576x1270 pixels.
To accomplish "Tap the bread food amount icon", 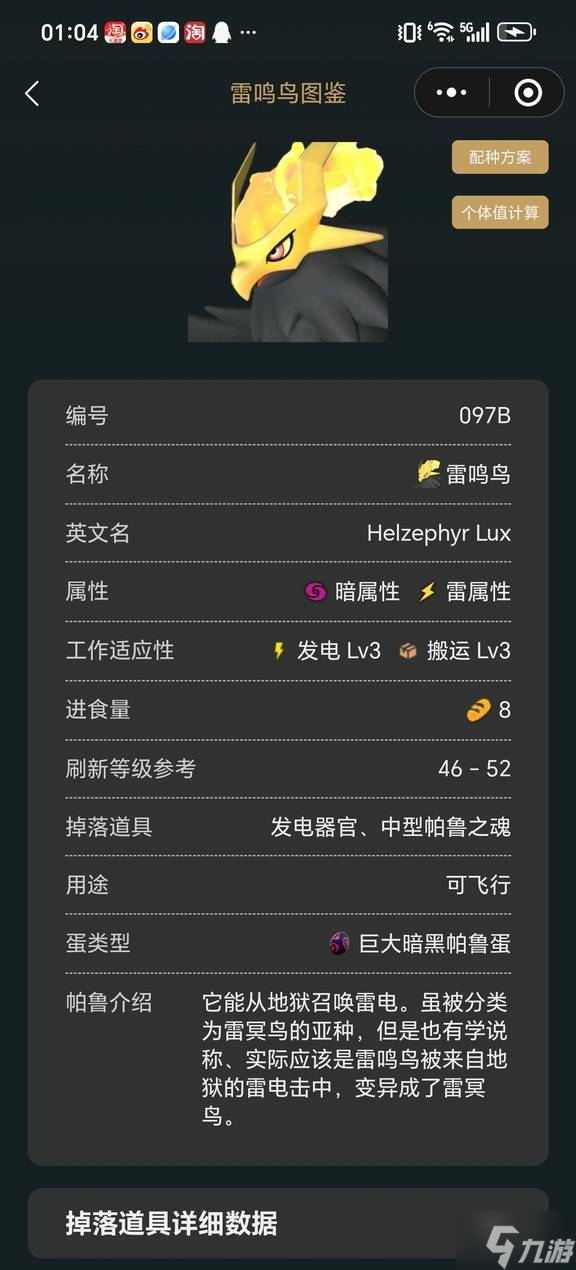I will point(478,710).
